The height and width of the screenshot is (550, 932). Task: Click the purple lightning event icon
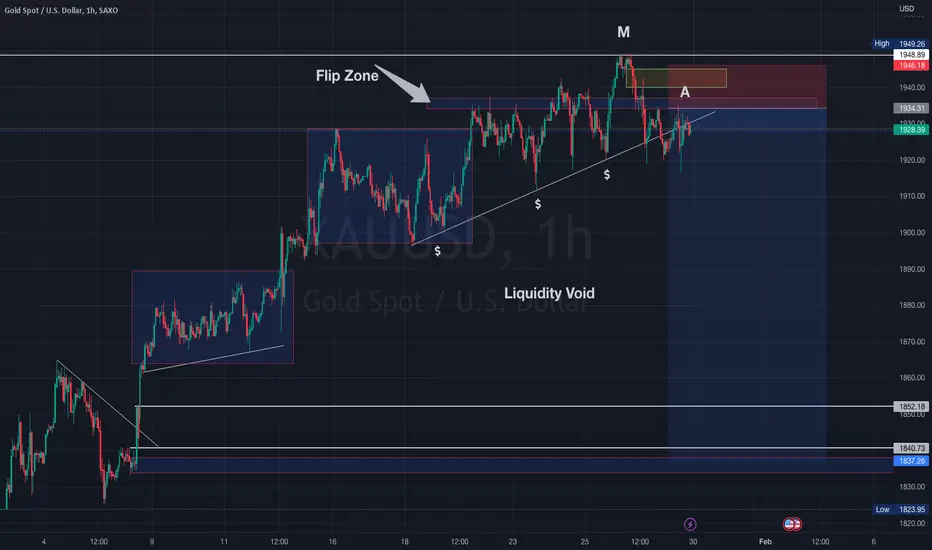(690, 524)
